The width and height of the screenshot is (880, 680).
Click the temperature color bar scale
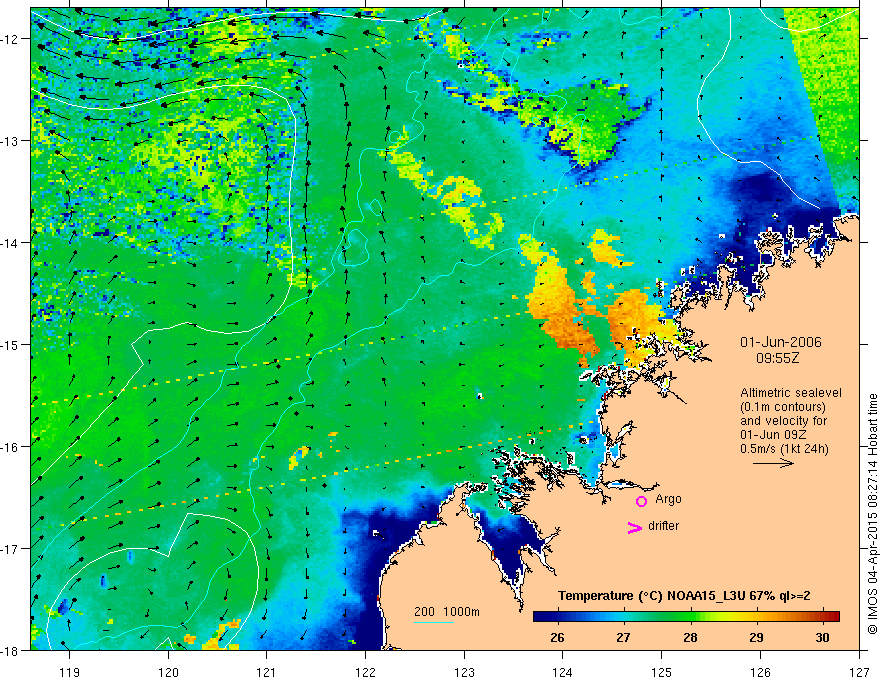click(686, 616)
